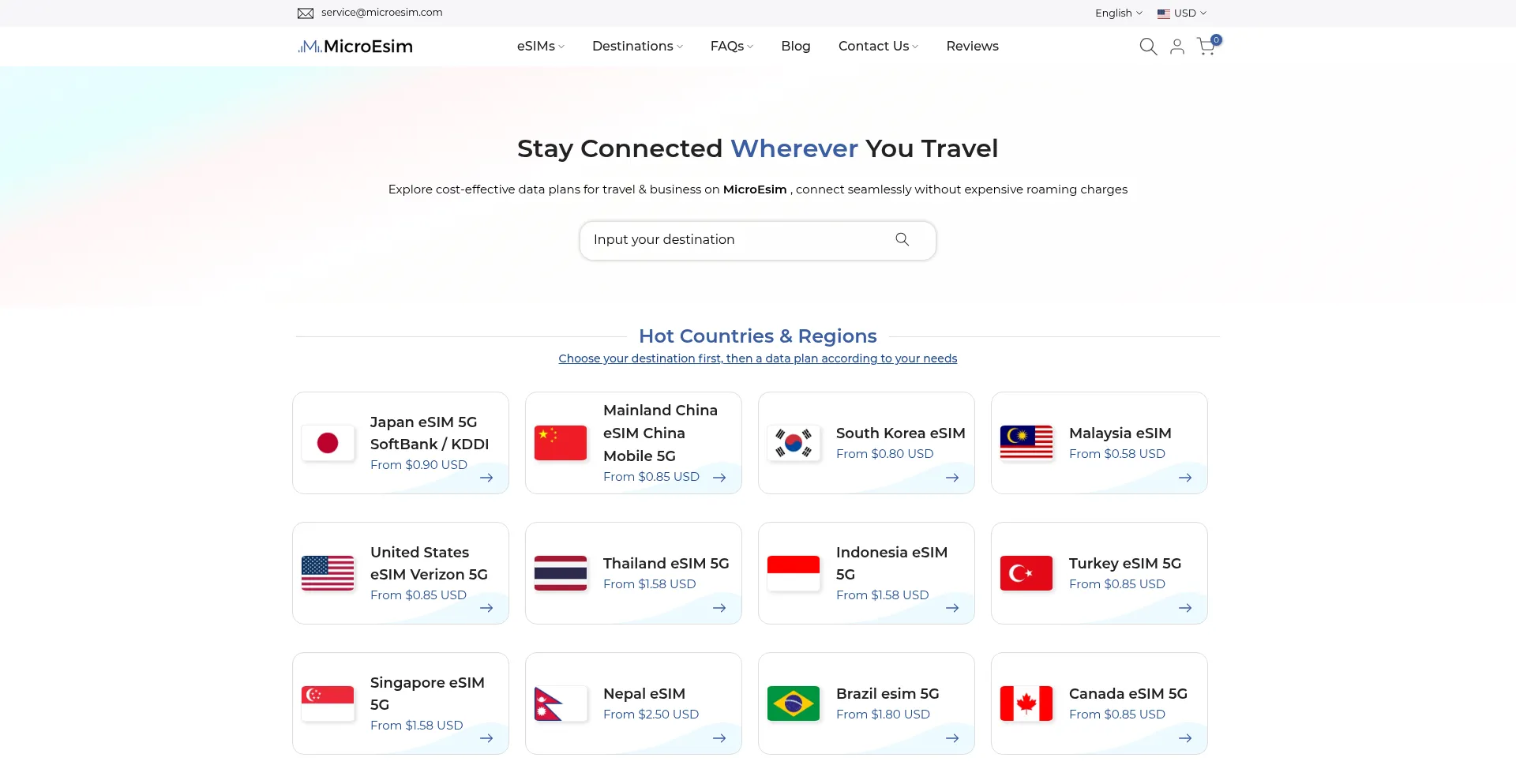Focus the 'Input your destination' field
1516x784 pixels.
[734, 240]
